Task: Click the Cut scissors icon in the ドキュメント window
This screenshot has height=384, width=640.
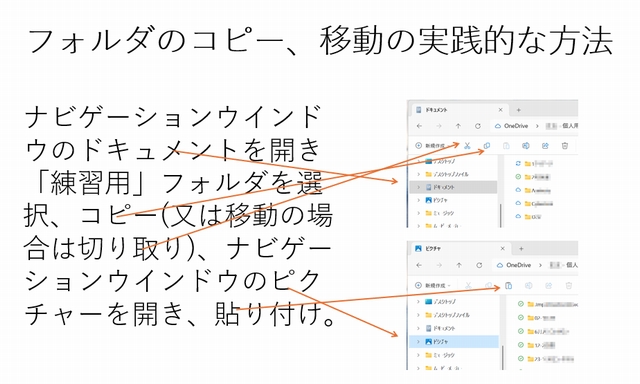Action: point(467,146)
